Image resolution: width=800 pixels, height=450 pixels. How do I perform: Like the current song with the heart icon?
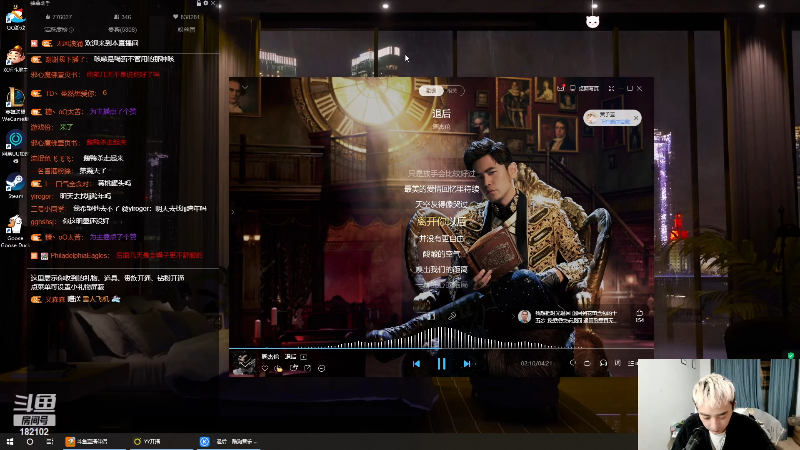tap(265, 368)
